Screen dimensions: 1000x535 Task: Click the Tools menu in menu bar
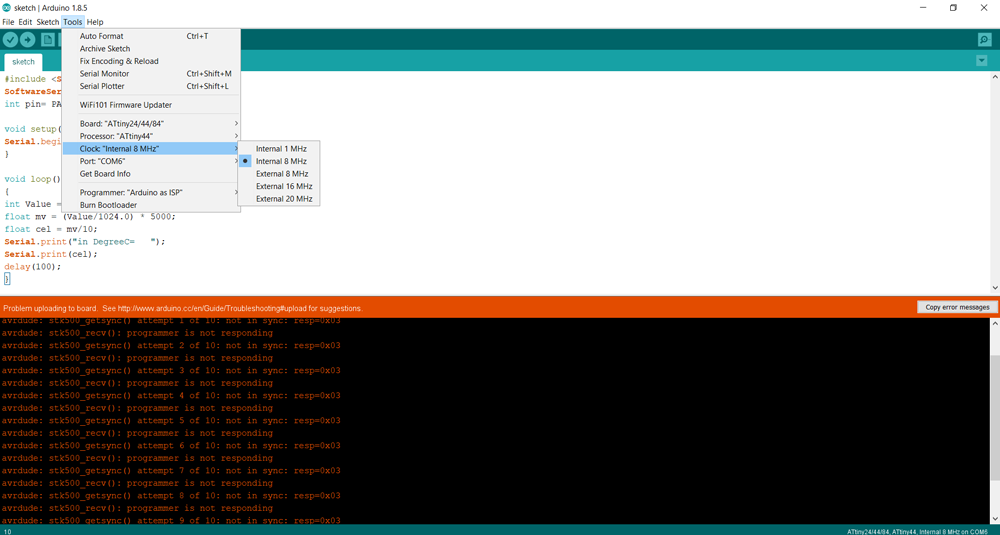[x=73, y=22]
